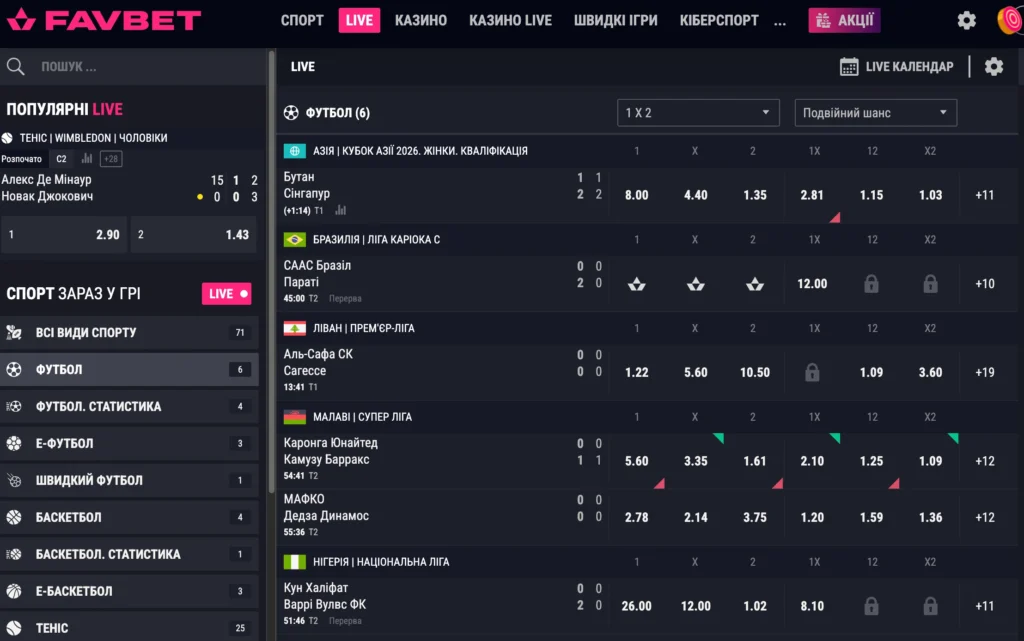Open site settings gear in top header
Screen dimensions: 1024x641
[967, 20]
